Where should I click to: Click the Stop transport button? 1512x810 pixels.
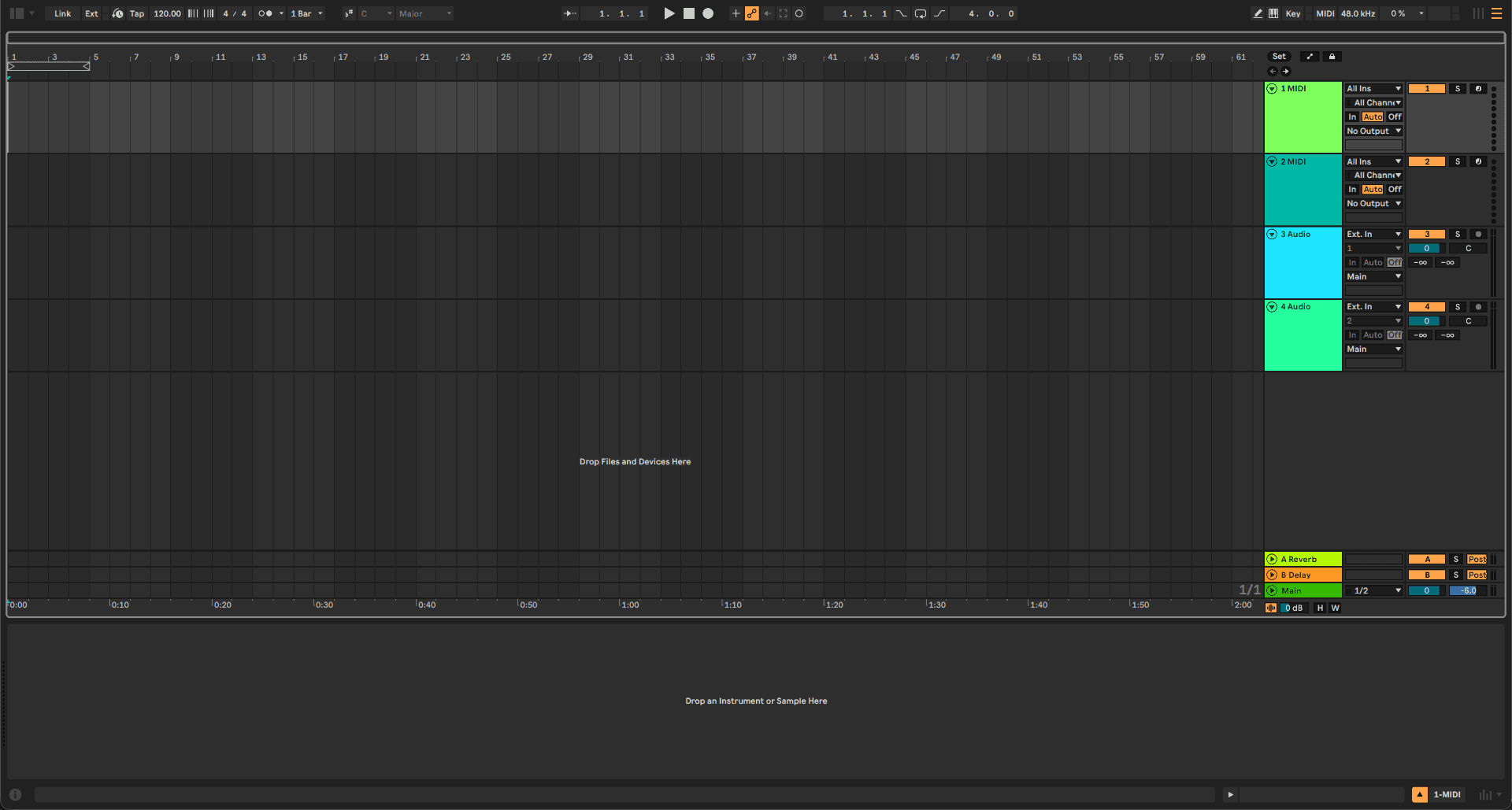point(689,13)
